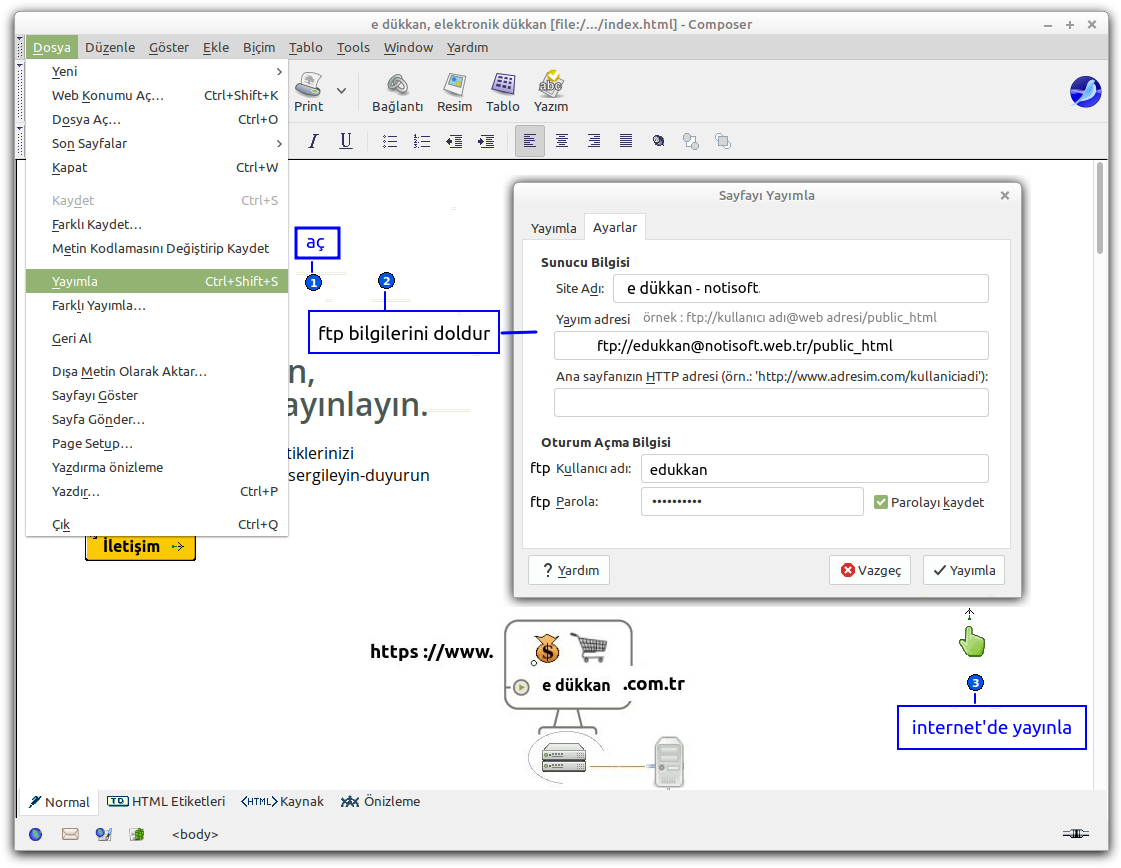Image resolution: width=1121 pixels, height=868 pixels.
Task: Open the dropdown arrow next to Print
Action: point(341,91)
